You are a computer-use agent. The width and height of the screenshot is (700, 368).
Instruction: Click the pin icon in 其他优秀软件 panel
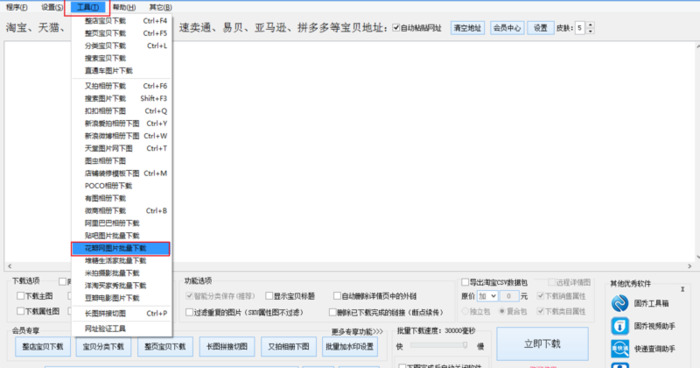coord(683,289)
